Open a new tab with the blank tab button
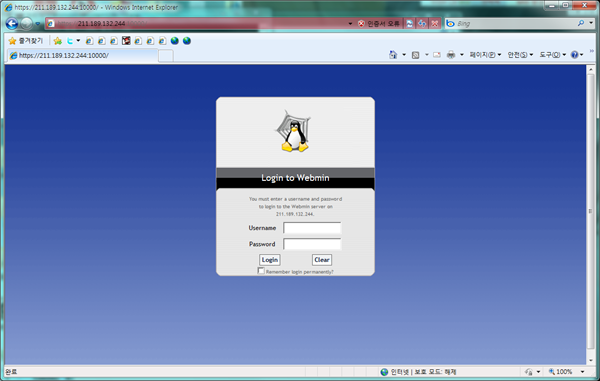 click(166, 56)
